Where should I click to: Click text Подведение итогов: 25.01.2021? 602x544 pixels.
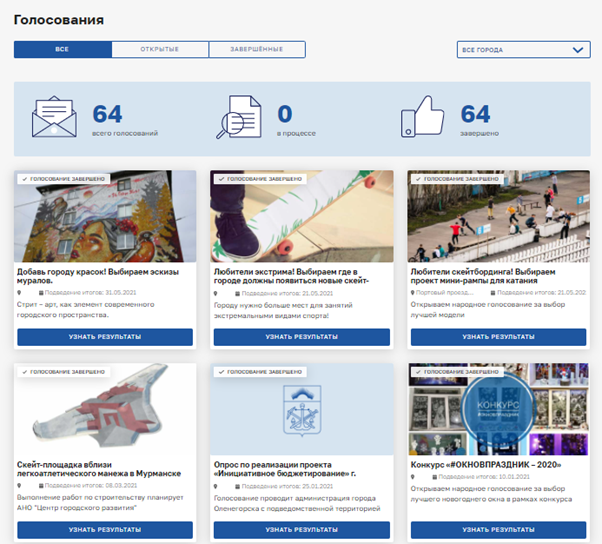pos(288,486)
